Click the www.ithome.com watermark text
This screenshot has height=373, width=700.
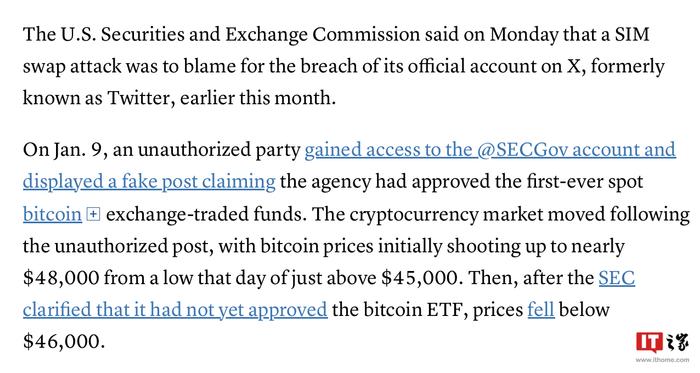coord(662,360)
